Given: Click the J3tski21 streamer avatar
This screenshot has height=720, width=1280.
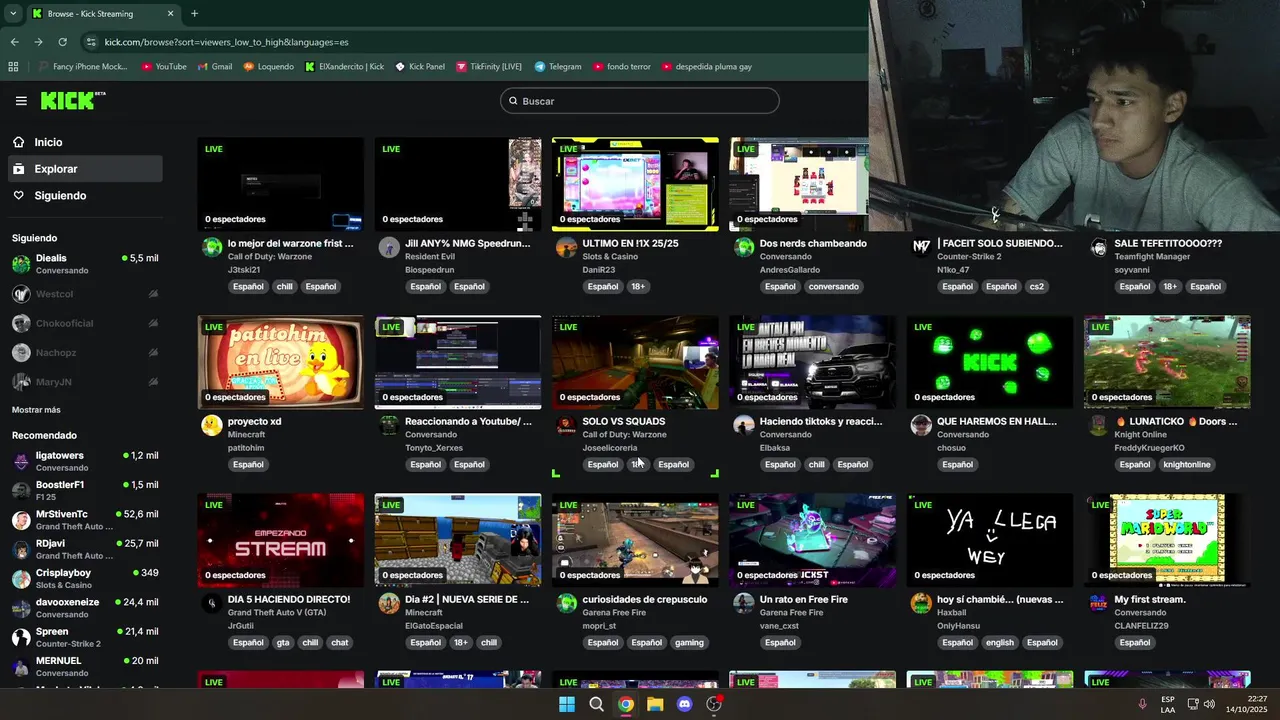Looking at the screenshot, I should (x=212, y=248).
